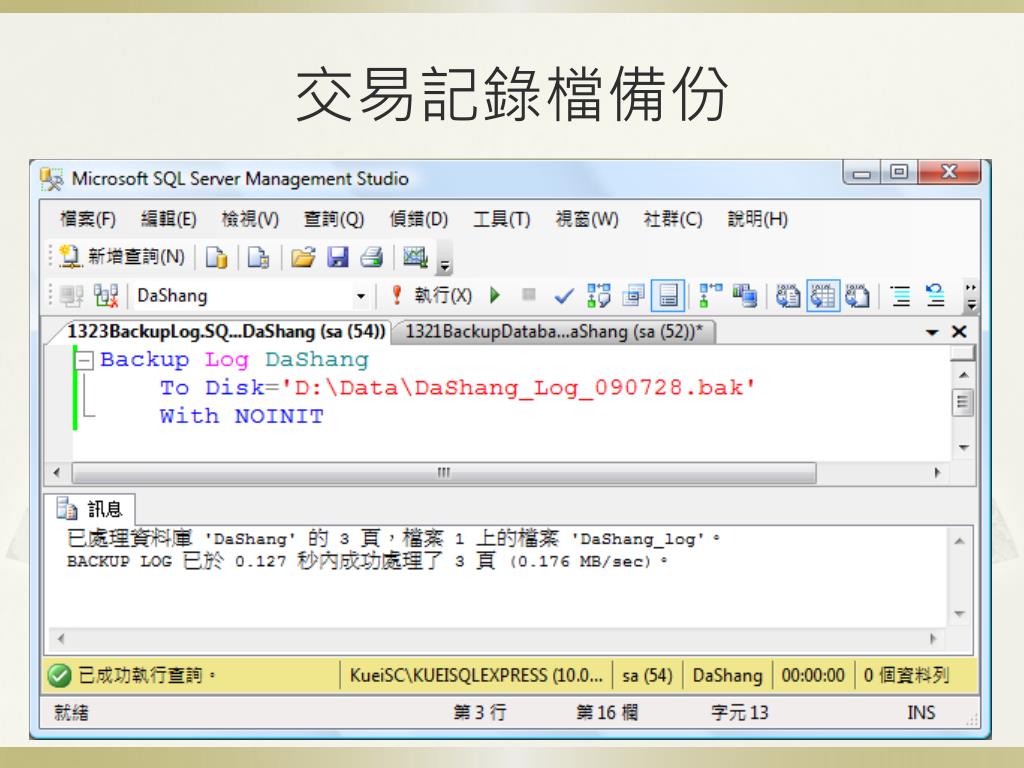
Task: Click the editor horizontal scroll right arrow
Action: [938, 472]
